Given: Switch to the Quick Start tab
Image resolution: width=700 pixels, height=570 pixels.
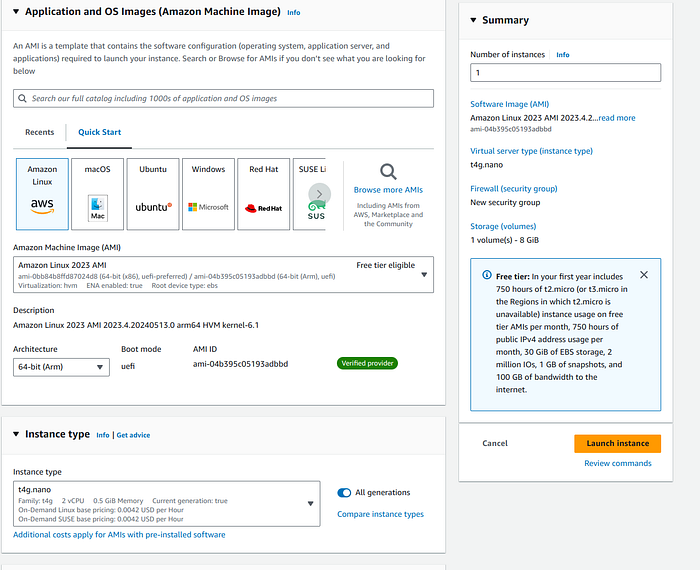Looking at the screenshot, I should (x=99, y=132).
